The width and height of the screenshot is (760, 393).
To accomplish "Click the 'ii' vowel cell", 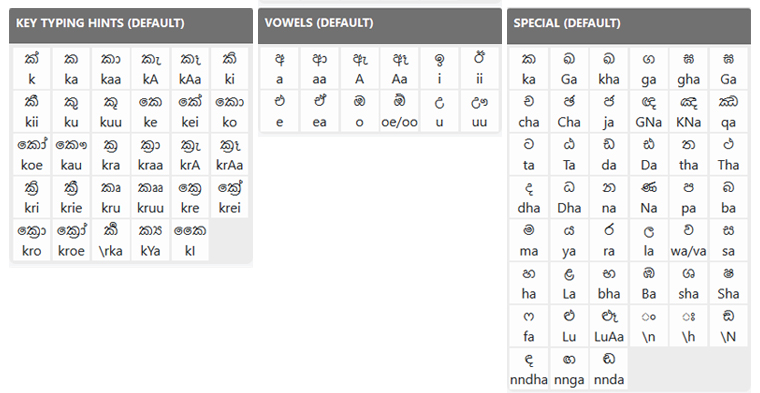I will [479, 68].
